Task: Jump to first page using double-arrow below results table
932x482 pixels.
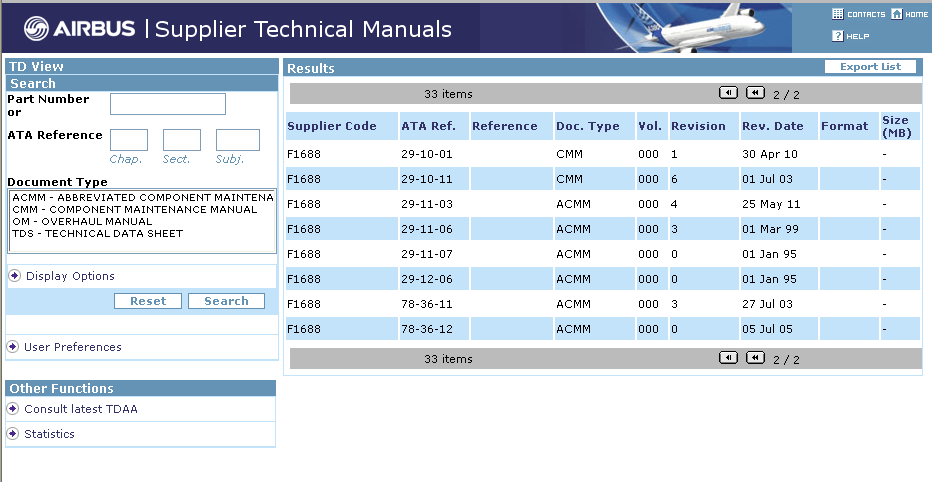Action: tap(755, 358)
